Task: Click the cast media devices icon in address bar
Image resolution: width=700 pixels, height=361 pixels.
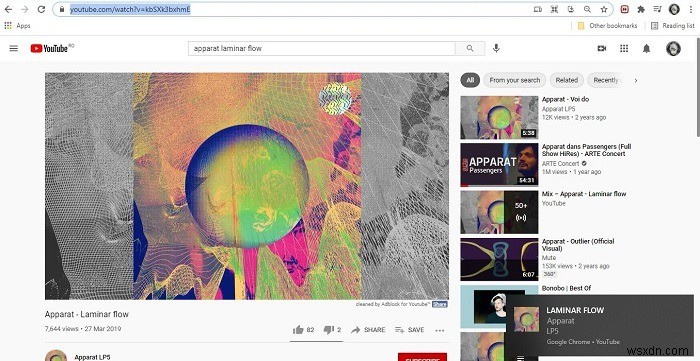Action: 538,9
